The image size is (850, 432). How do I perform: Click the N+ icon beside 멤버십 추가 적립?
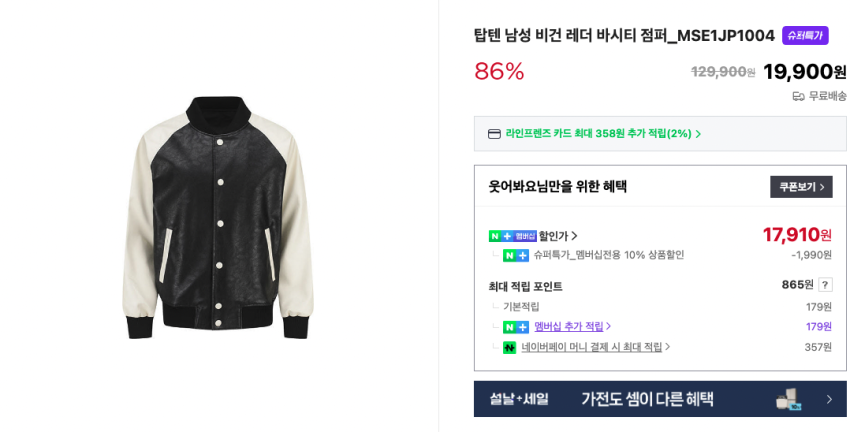click(x=516, y=327)
